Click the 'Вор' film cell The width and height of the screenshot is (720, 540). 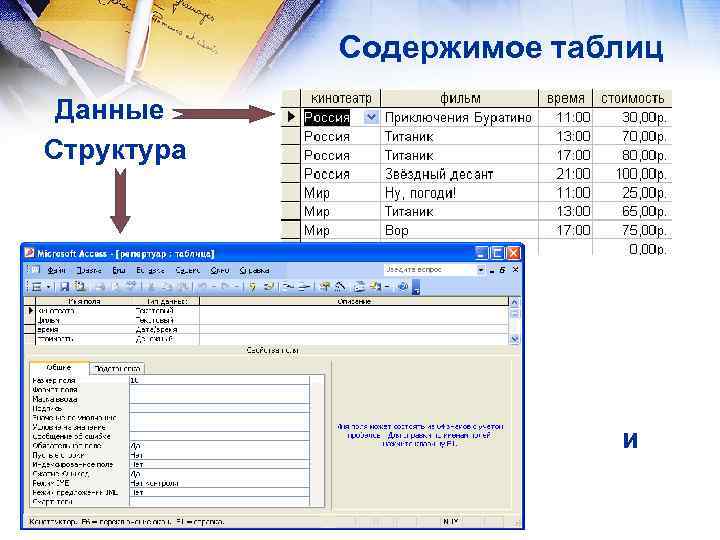[459, 230]
